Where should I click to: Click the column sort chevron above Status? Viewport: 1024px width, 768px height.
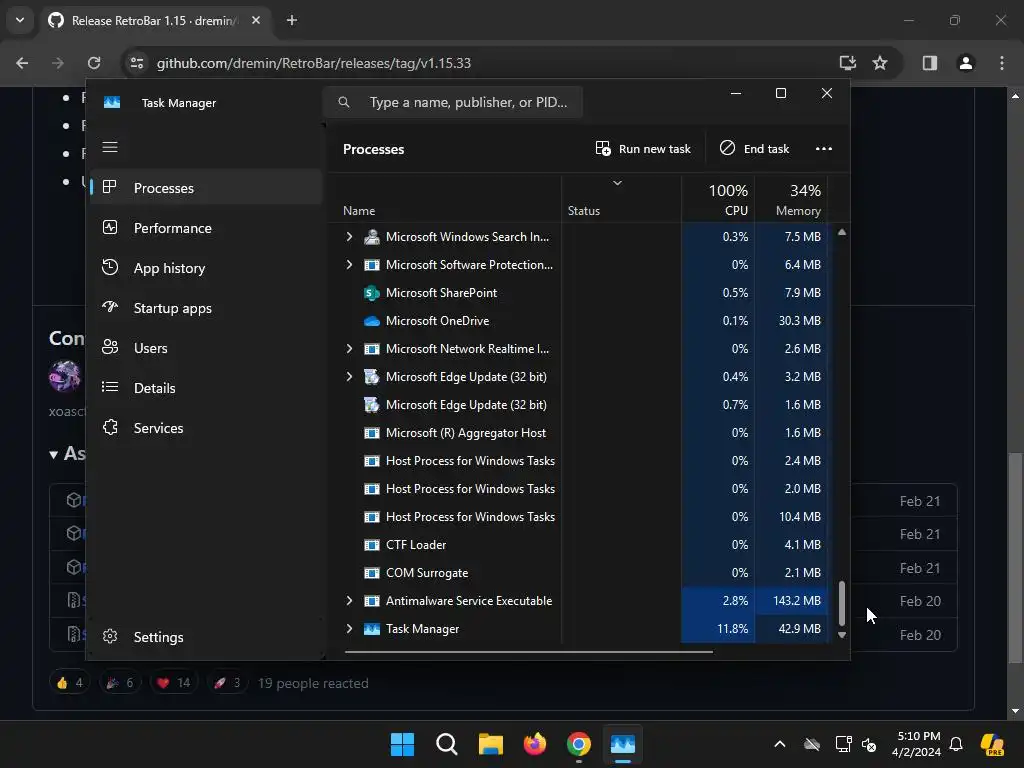pos(617,183)
